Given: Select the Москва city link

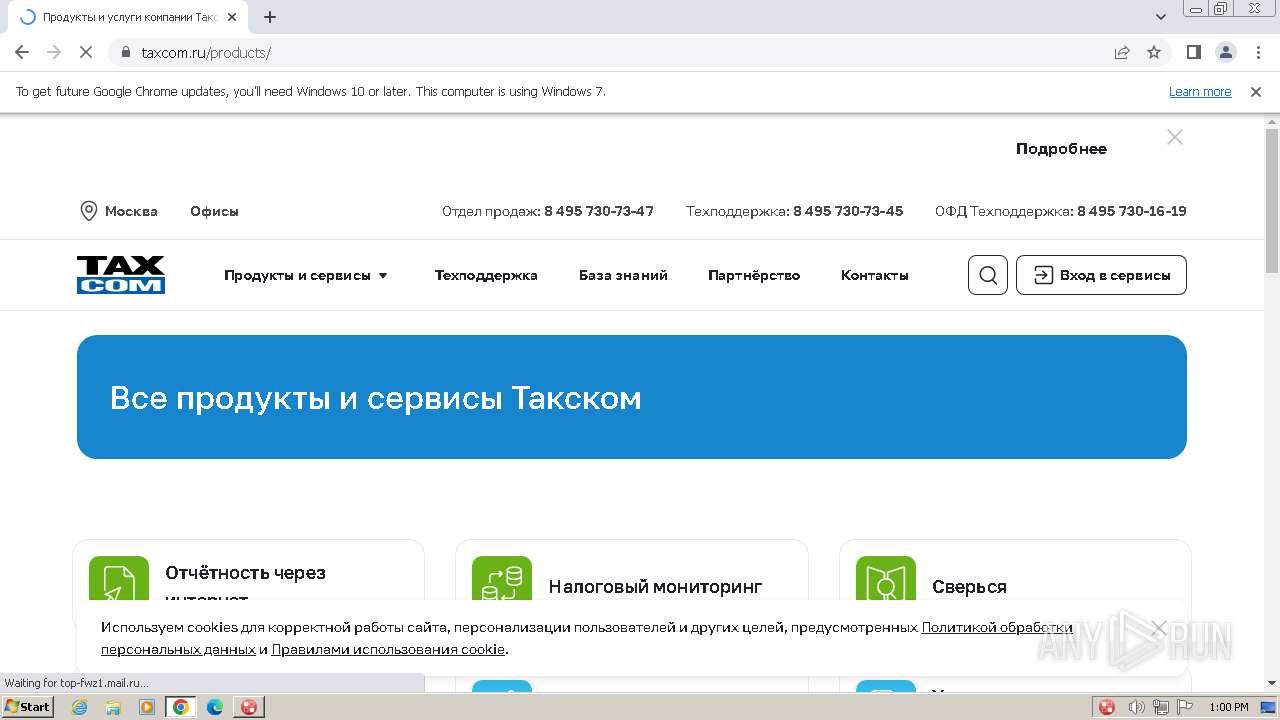Looking at the screenshot, I should (131, 211).
